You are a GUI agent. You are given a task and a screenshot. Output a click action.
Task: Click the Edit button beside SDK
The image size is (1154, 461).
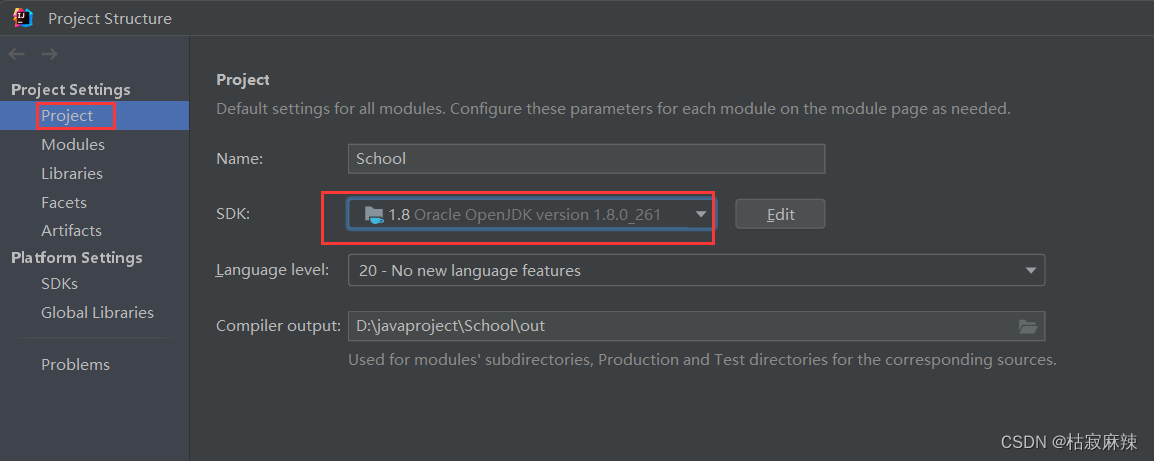click(780, 214)
